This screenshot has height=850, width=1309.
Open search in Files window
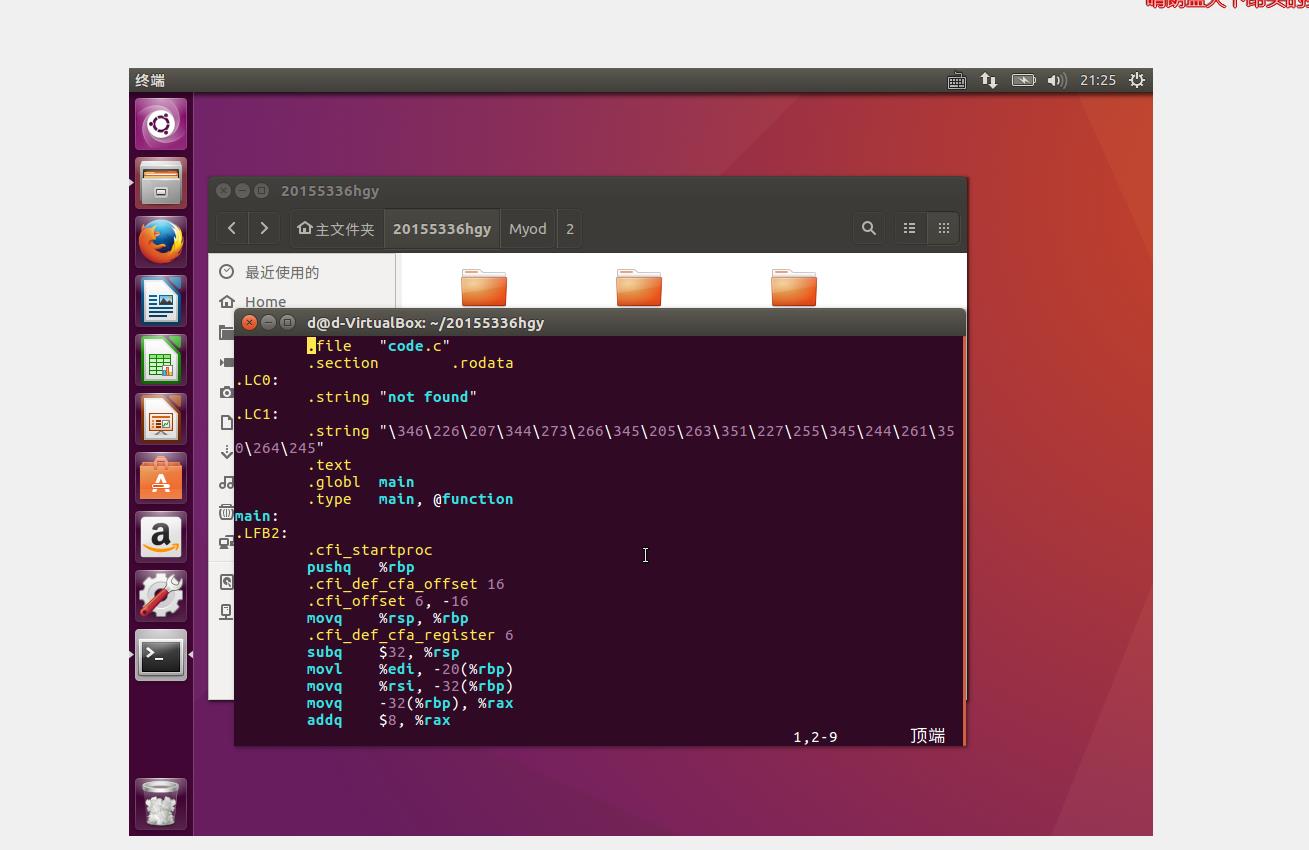pos(869,229)
